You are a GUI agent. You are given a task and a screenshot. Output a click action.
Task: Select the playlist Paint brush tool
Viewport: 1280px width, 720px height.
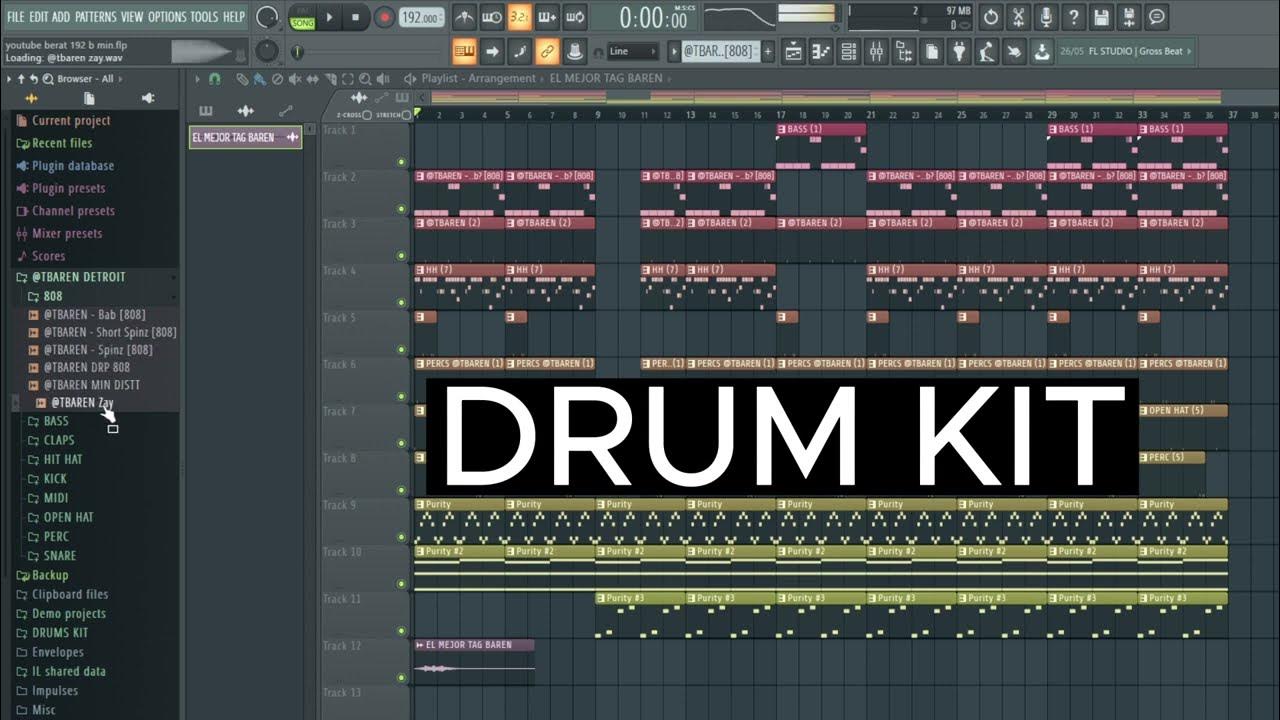coord(259,79)
